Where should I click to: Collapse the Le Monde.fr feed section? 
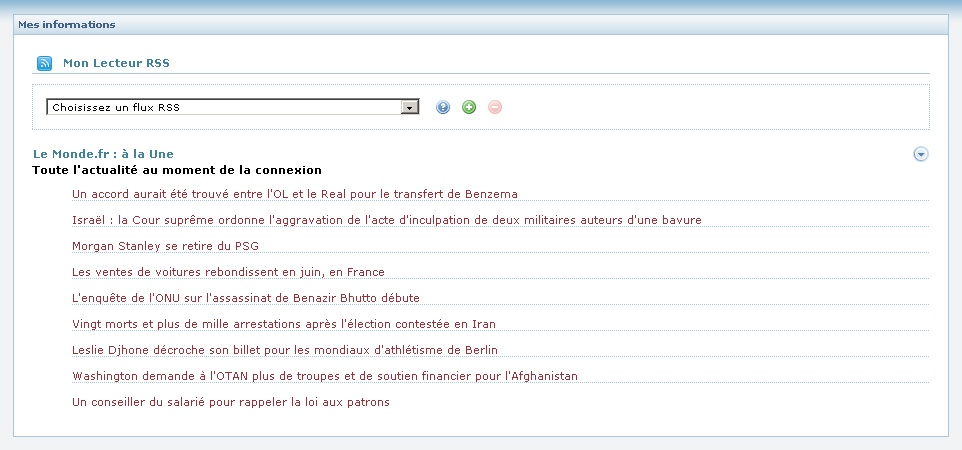[x=921, y=154]
